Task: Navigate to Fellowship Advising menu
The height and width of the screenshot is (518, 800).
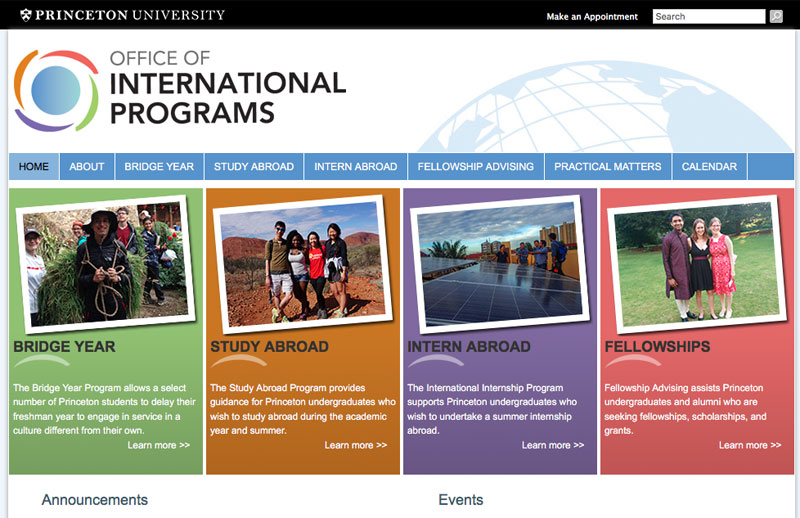Action: [476, 167]
